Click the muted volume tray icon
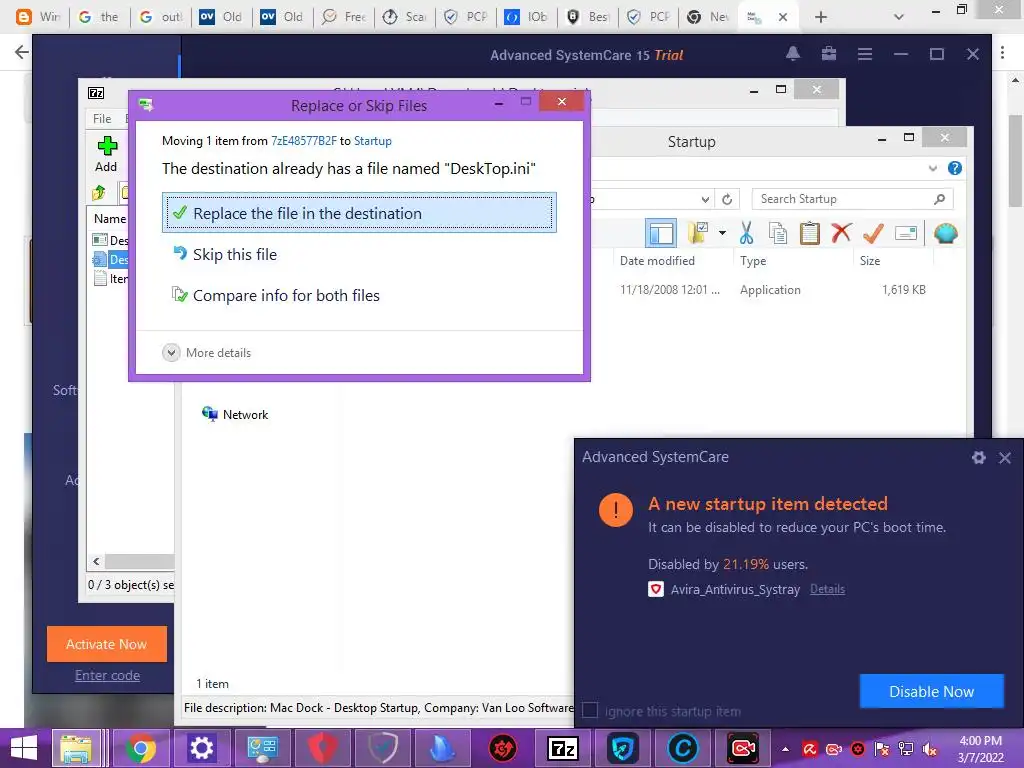This screenshot has height=768, width=1024. tap(930, 749)
